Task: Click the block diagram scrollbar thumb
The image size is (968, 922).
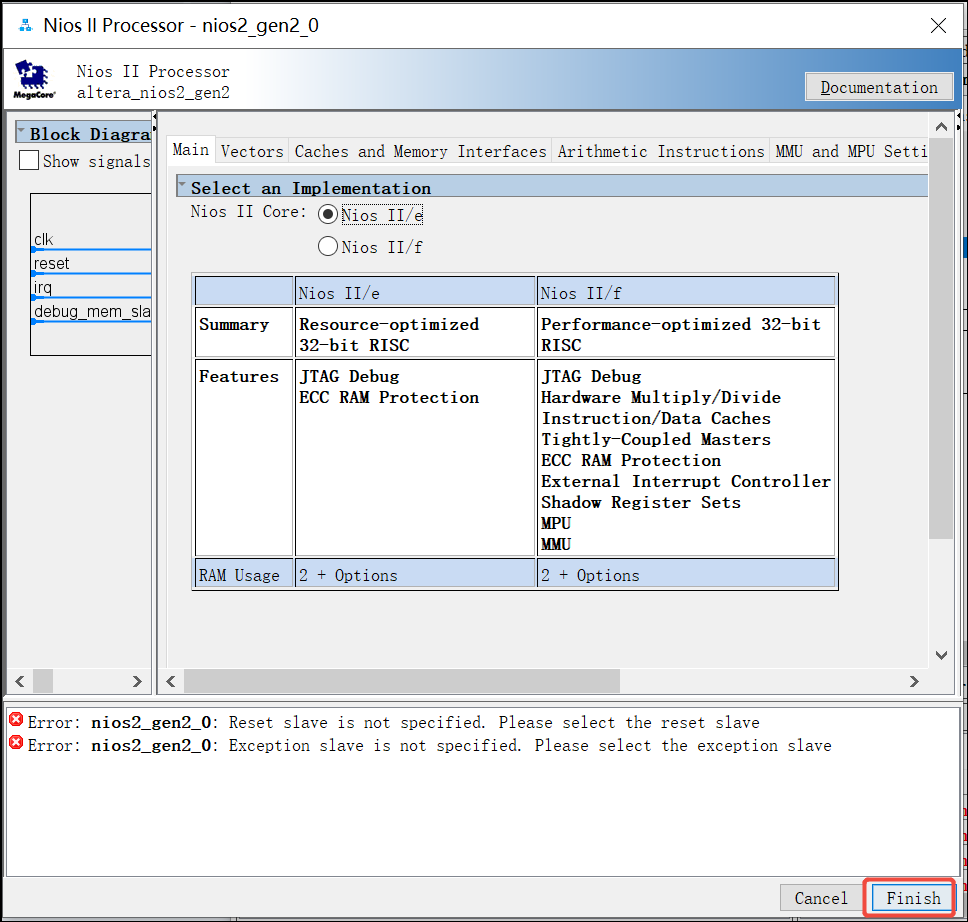Action: click(43, 681)
